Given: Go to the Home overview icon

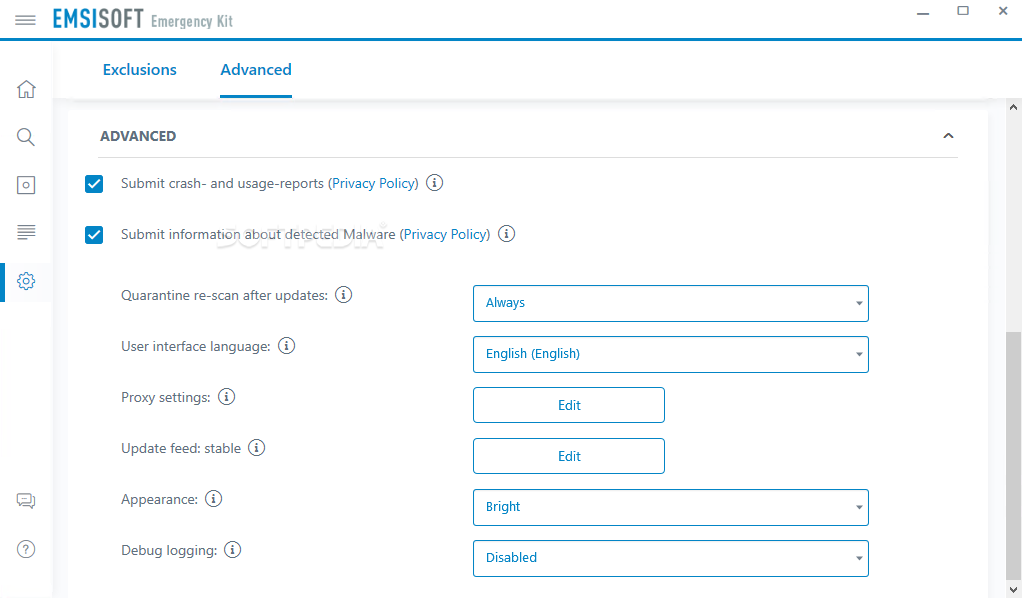Looking at the screenshot, I should [x=26, y=89].
